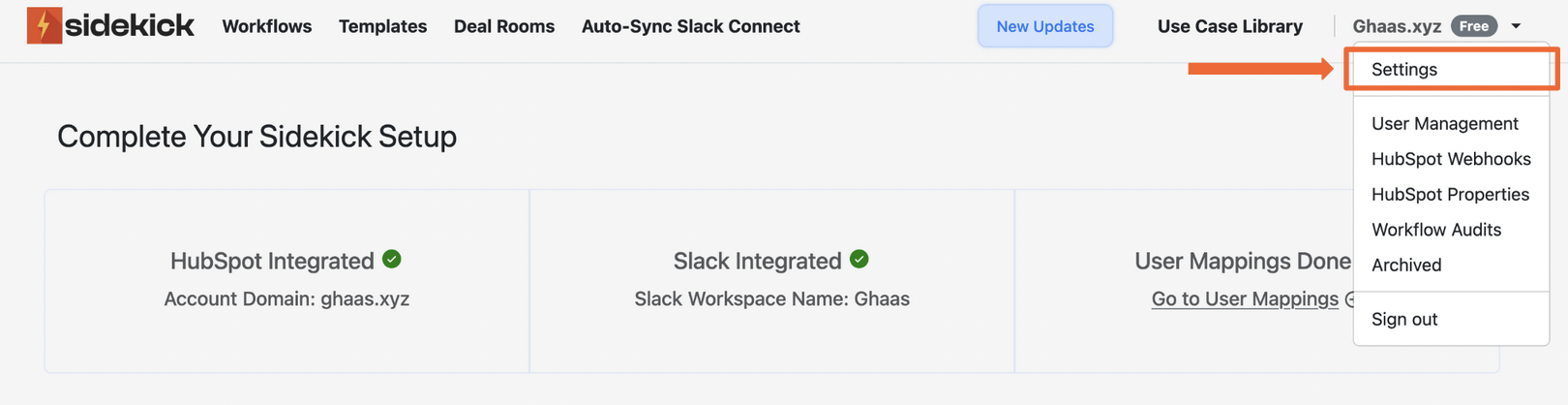Switch to Deal Rooms
Viewport: 1568px width, 405px height.
[503, 26]
